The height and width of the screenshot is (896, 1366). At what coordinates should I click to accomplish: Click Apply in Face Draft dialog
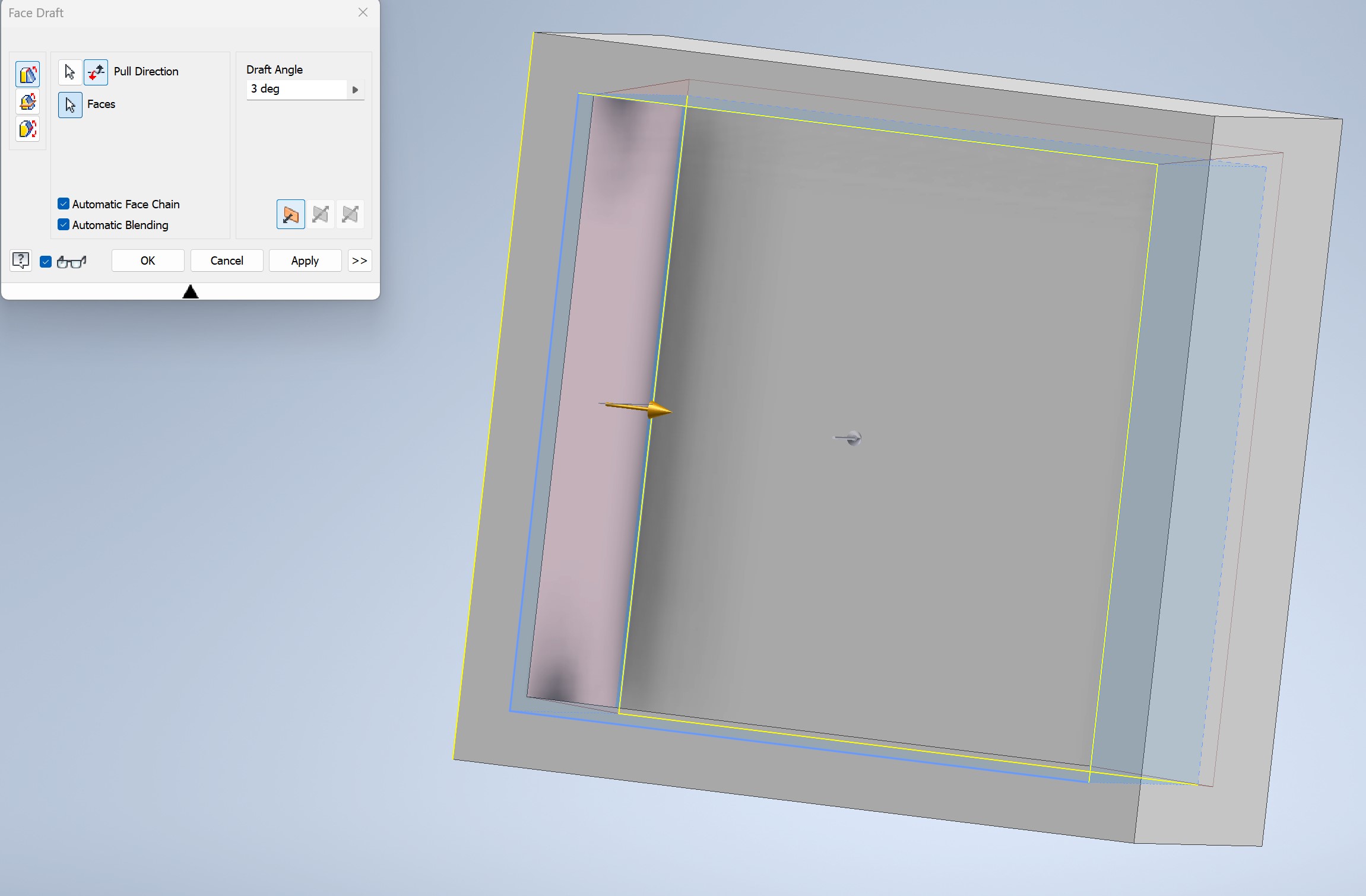click(x=305, y=260)
